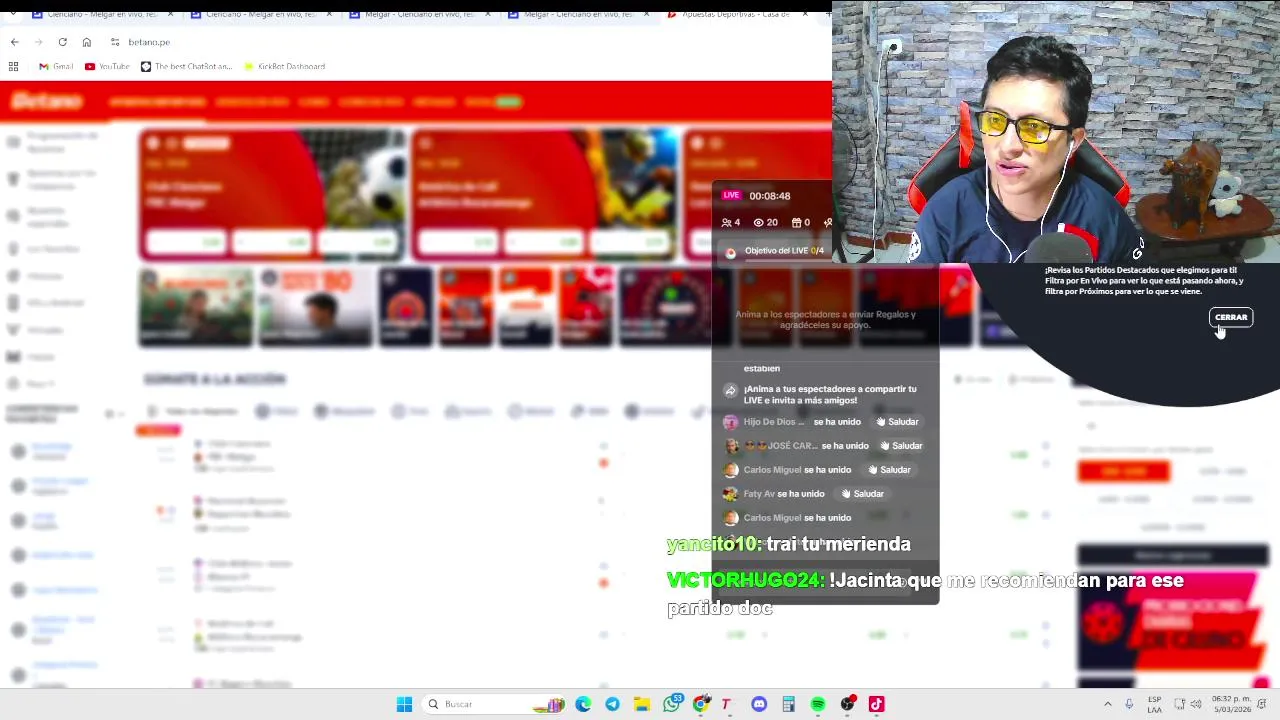1280x720 pixels.
Task: Open the red T app on taskbar
Action: (726, 704)
